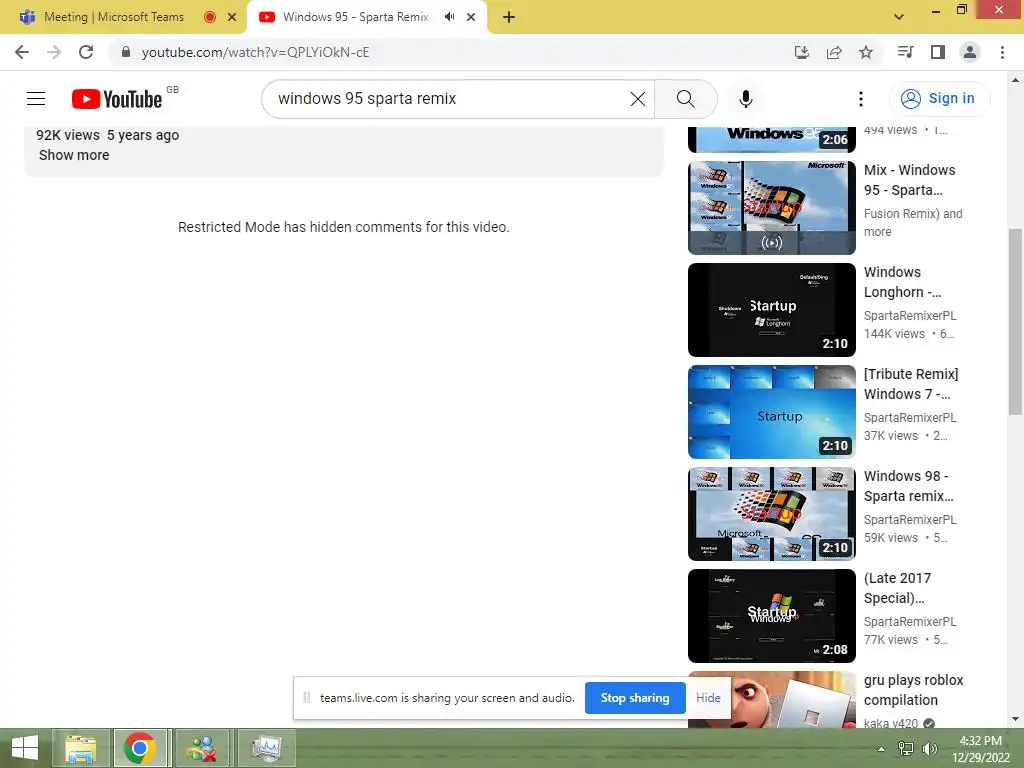Click [Tribute Remix] Windows 7 title

pos(911,384)
